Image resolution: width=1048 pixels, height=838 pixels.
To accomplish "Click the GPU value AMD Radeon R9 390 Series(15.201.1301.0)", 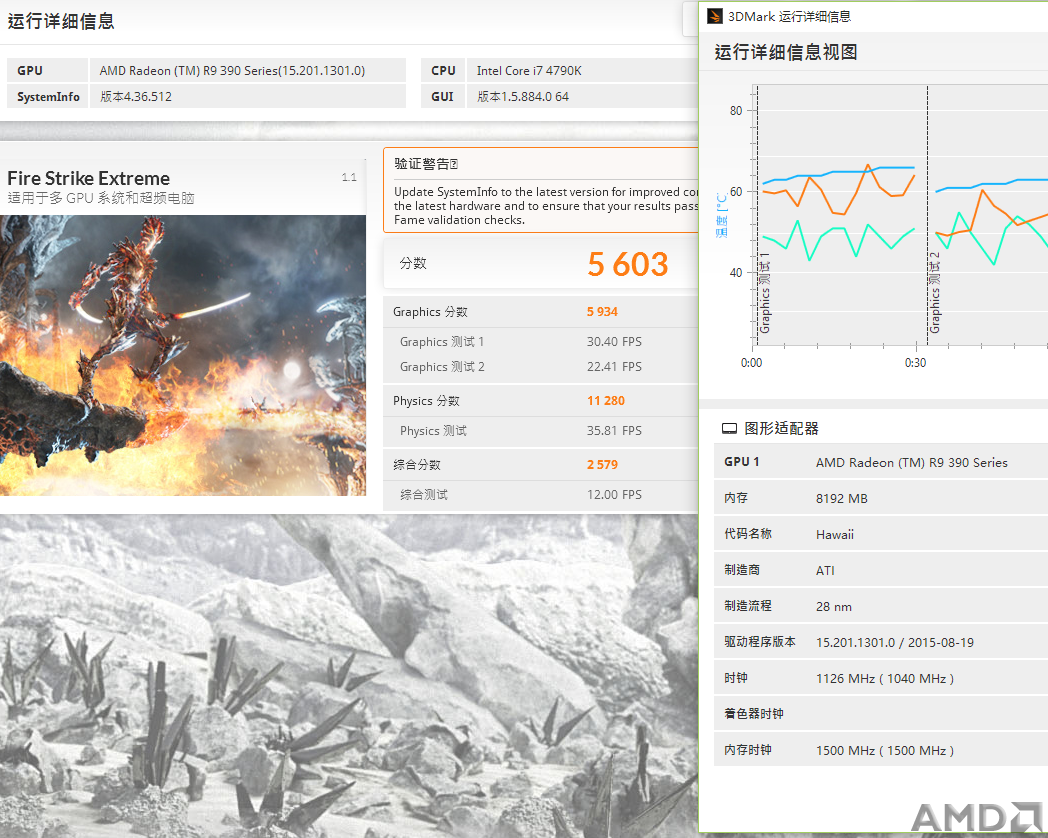I will pos(232,70).
